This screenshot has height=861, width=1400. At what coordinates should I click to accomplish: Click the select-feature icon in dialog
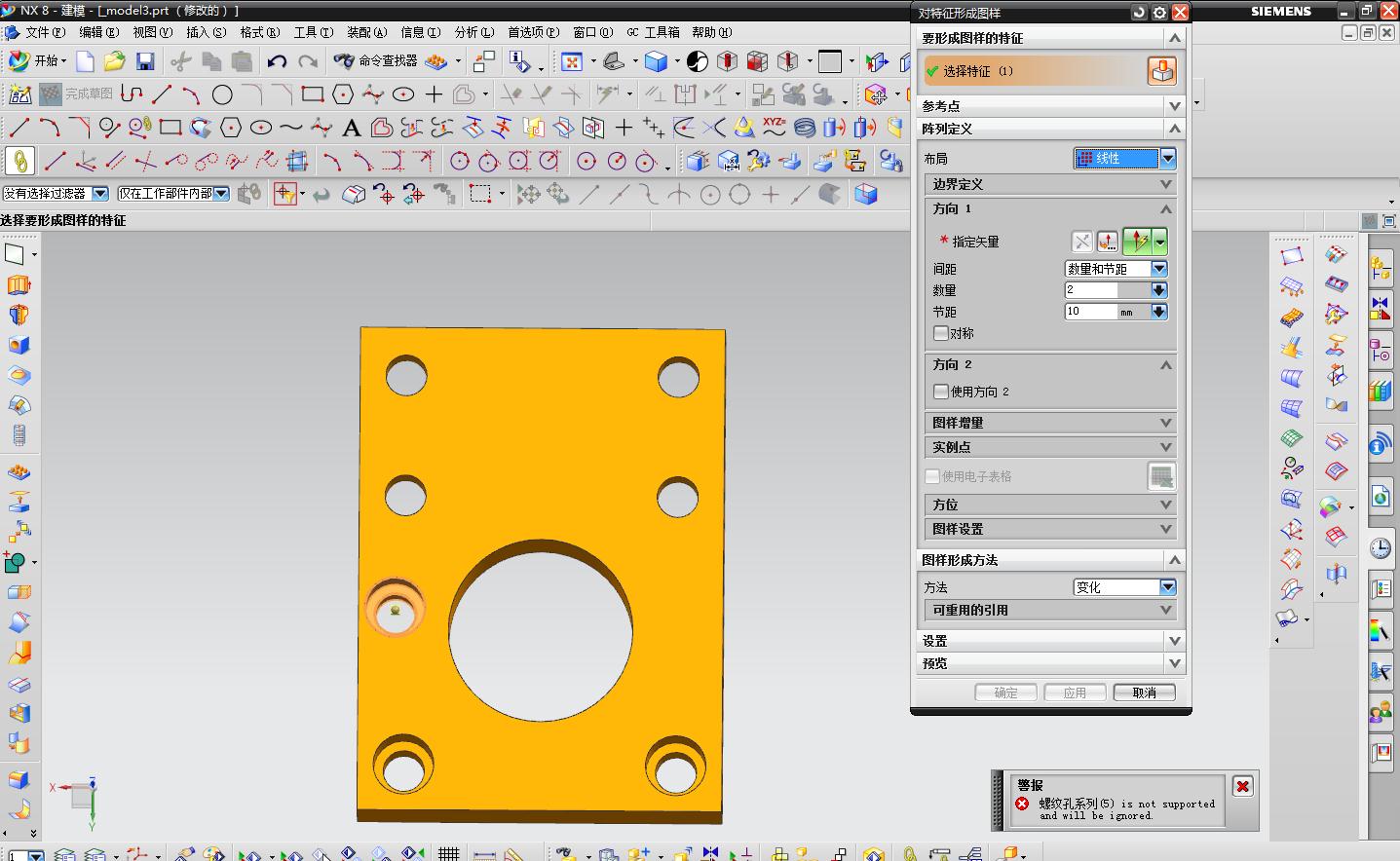pos(1161,71)
